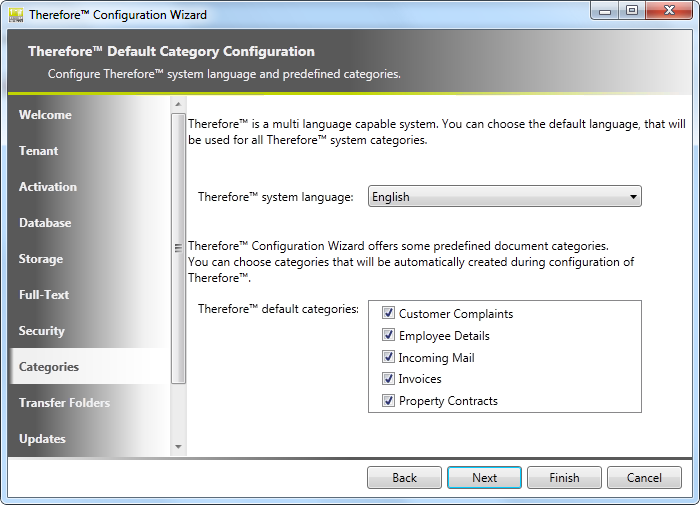This screenshot has width=700, height=505.
Task: Click the sidebar scroll down arrow
Action: click(x=179, y=447)
